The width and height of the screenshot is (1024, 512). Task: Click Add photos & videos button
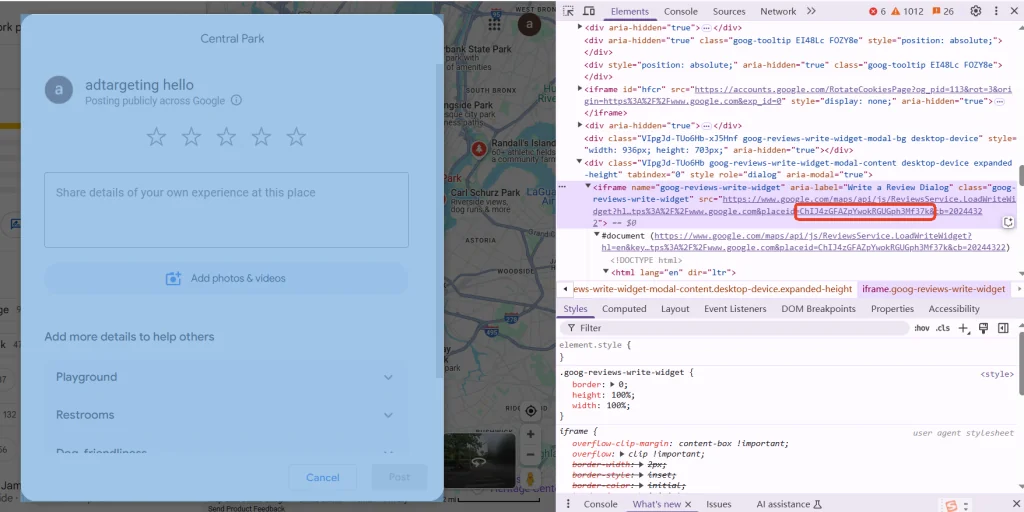[x=226, y=278]
